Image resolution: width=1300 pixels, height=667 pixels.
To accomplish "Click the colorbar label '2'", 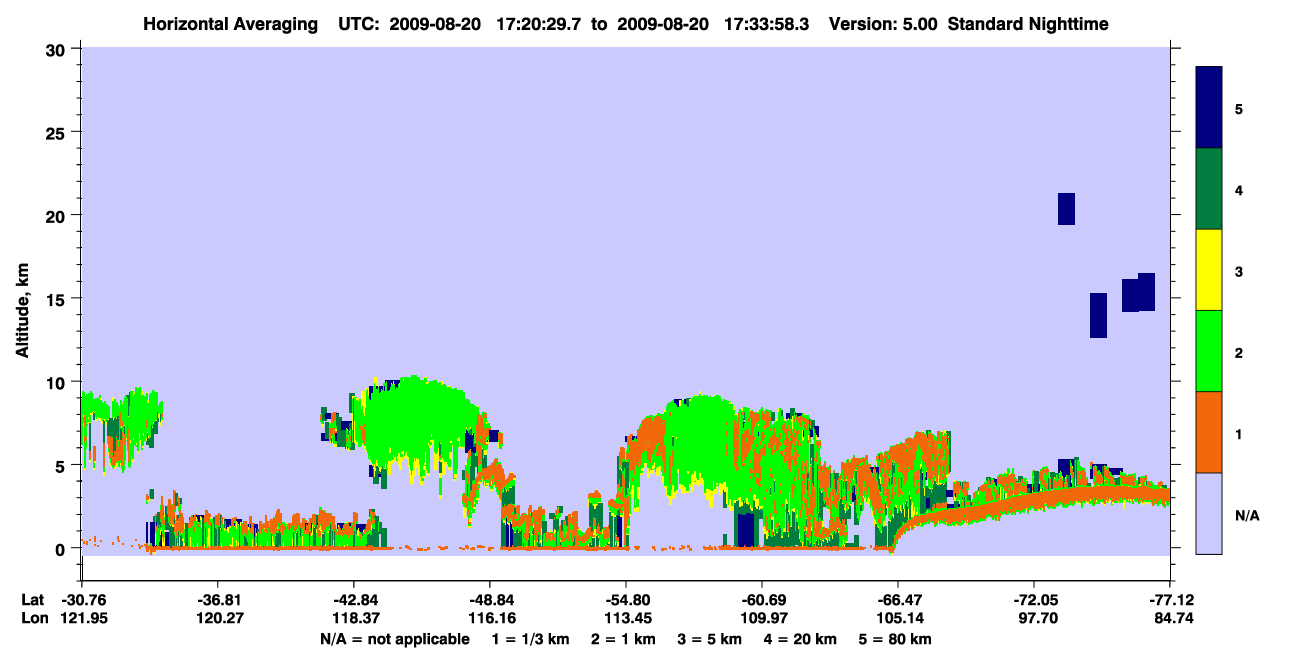I will point(1239,351).
